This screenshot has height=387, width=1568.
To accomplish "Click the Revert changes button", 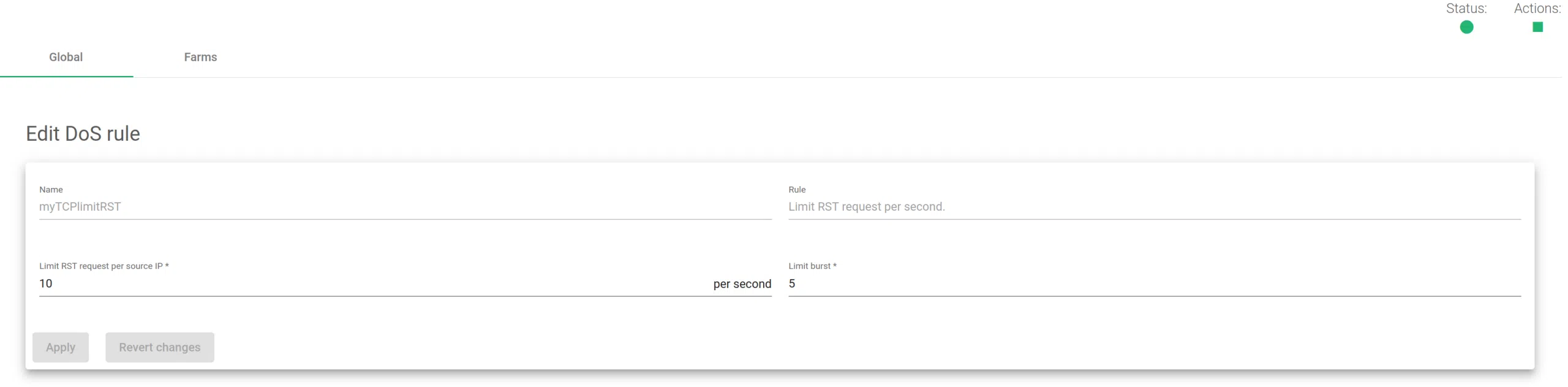I will [159, 347].
